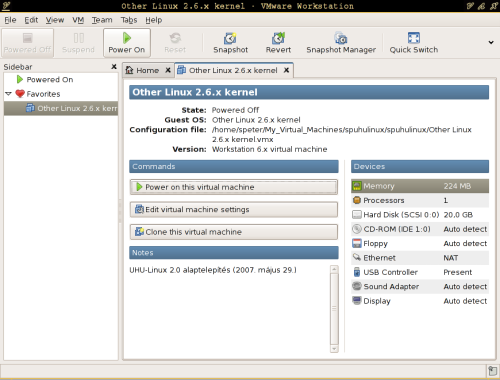This screenshot has width=500, height=380.
Task: Take a Snapshot from the toolbar
Action: [x=230, y=43]
